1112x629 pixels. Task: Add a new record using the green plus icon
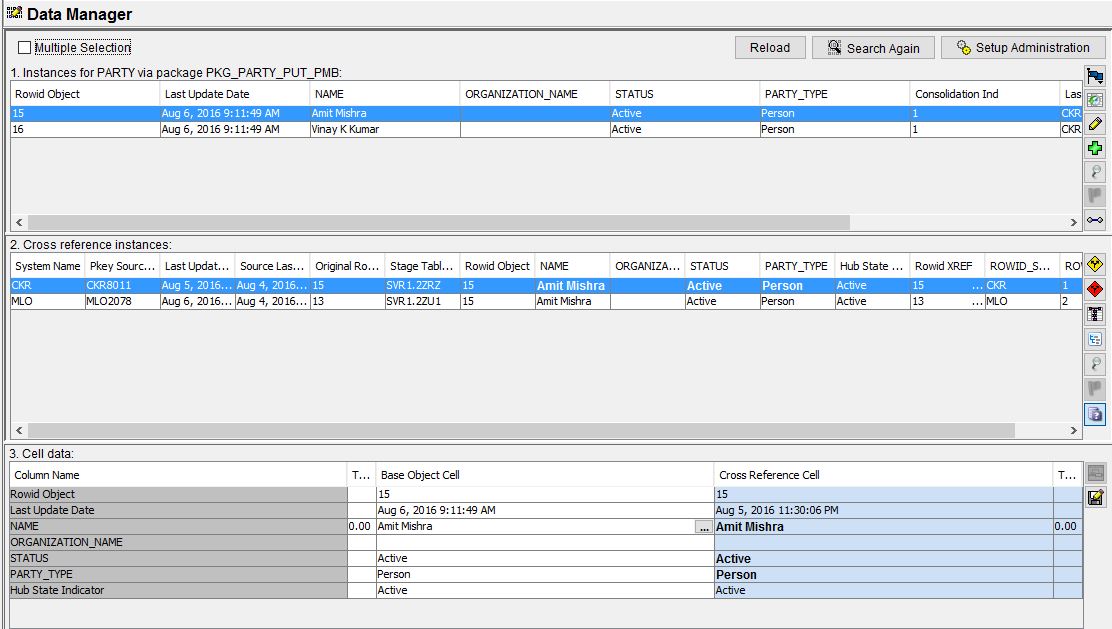[1095, 147]
